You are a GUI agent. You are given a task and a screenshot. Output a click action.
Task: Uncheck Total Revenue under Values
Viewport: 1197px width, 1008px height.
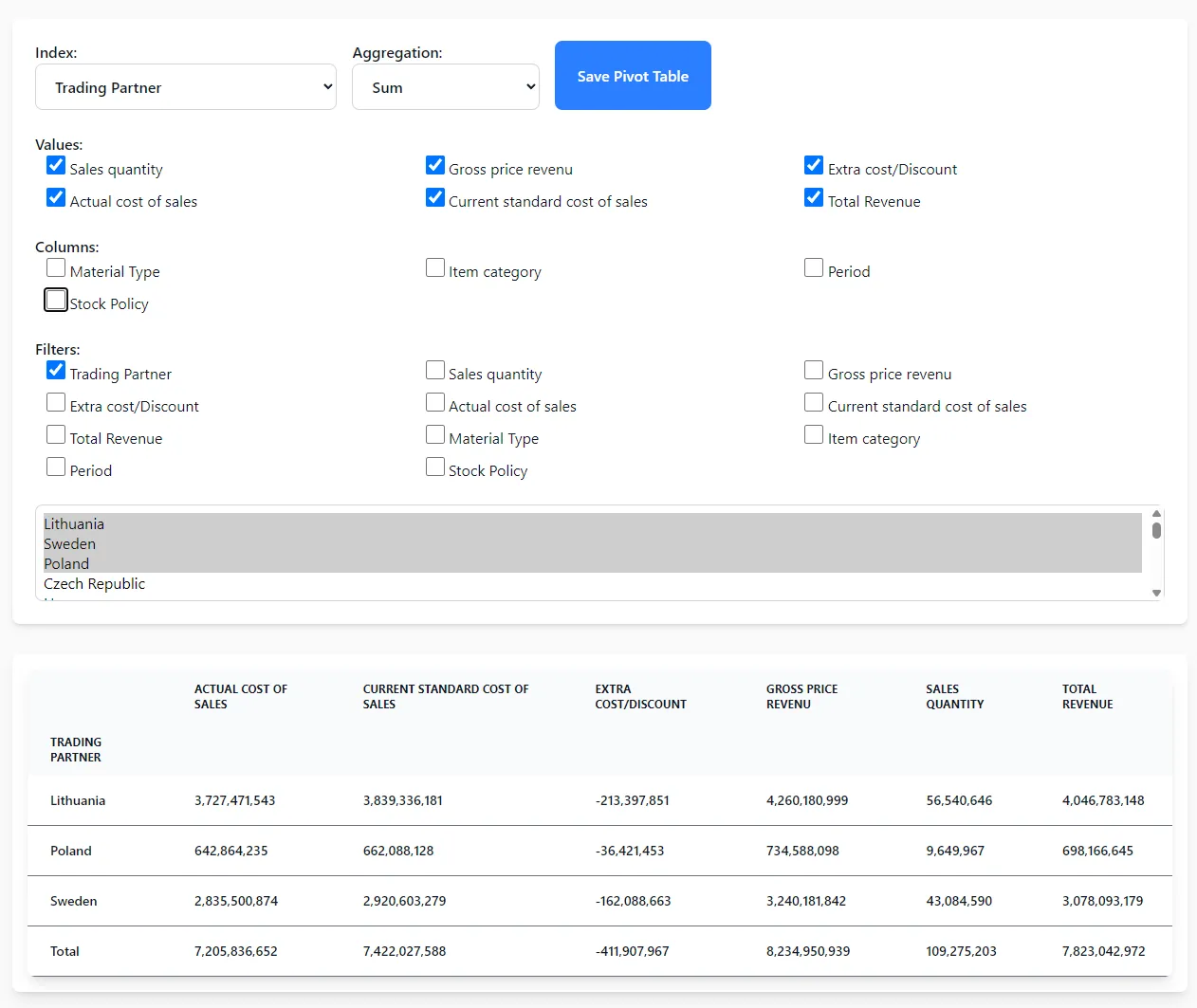[x=814, y=198]
